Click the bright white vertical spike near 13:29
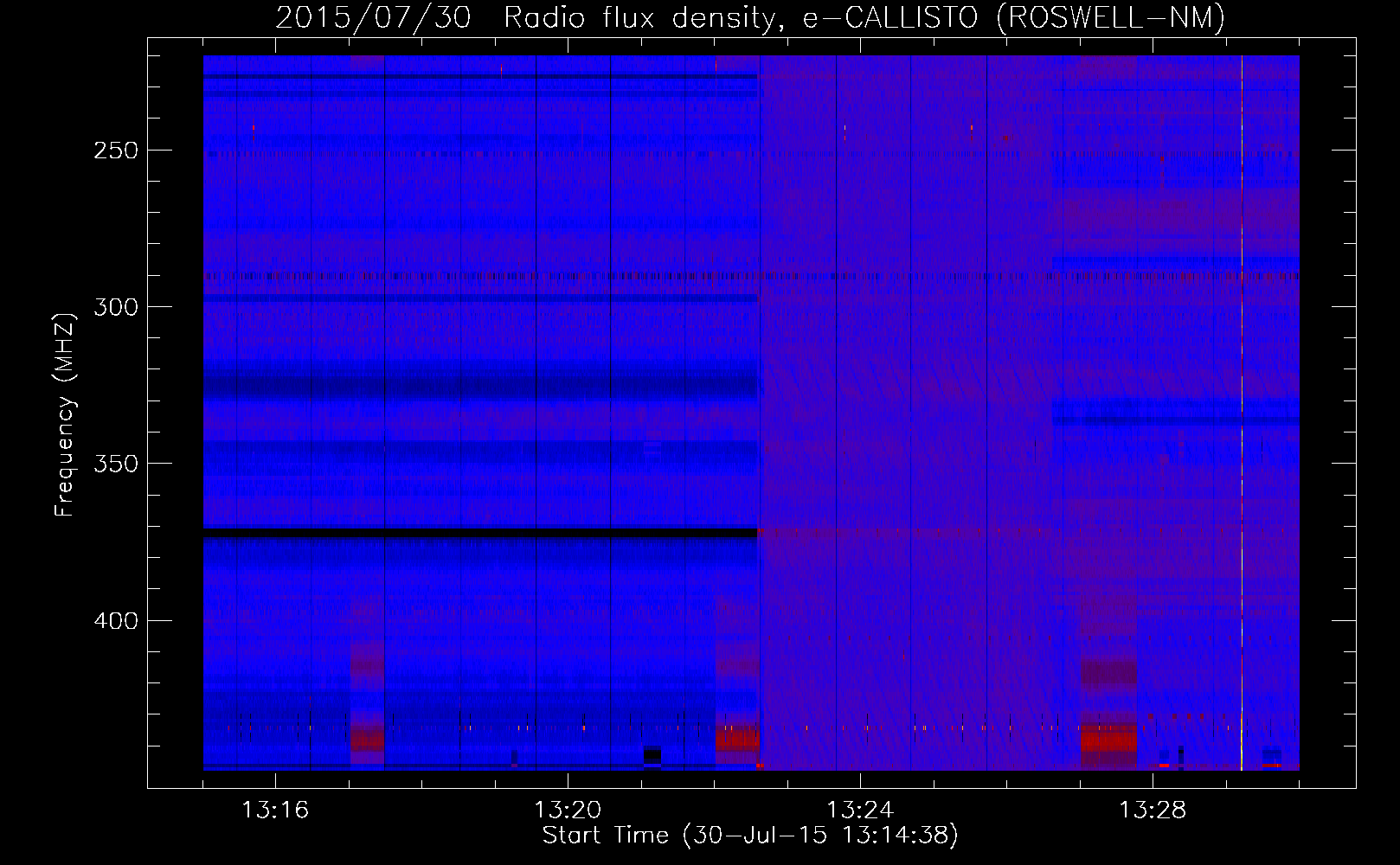The width and height of the screenshot is (1400, 865). 1242,413
